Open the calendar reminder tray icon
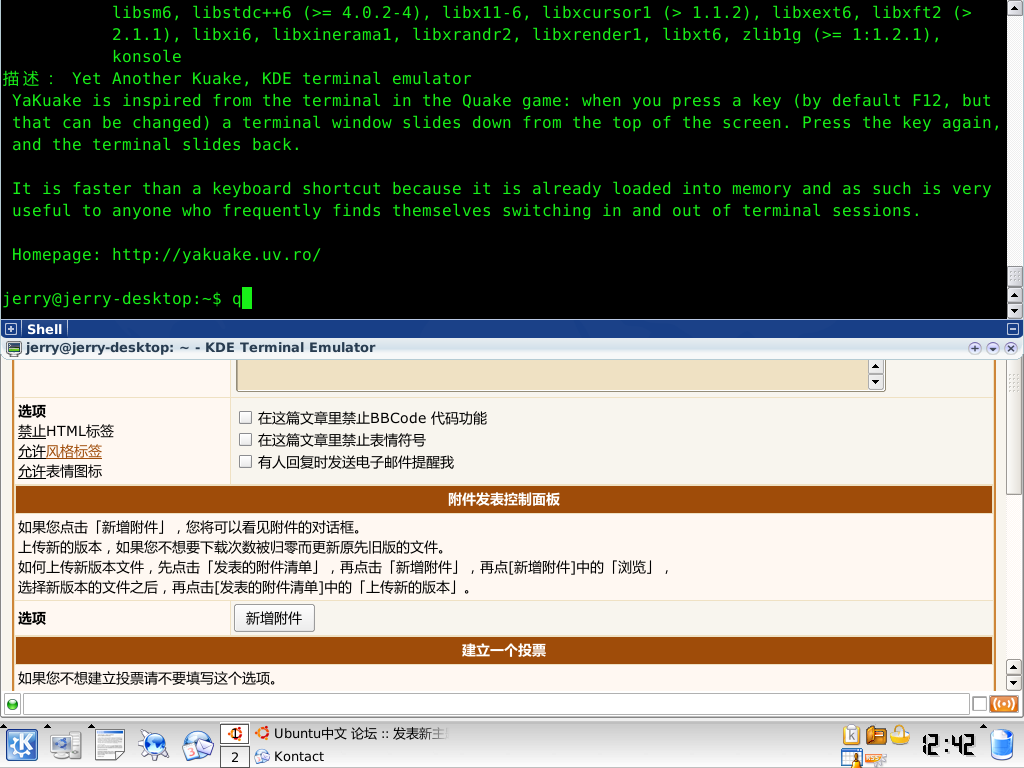1024x768 pixels. click(x=852, y=758)
